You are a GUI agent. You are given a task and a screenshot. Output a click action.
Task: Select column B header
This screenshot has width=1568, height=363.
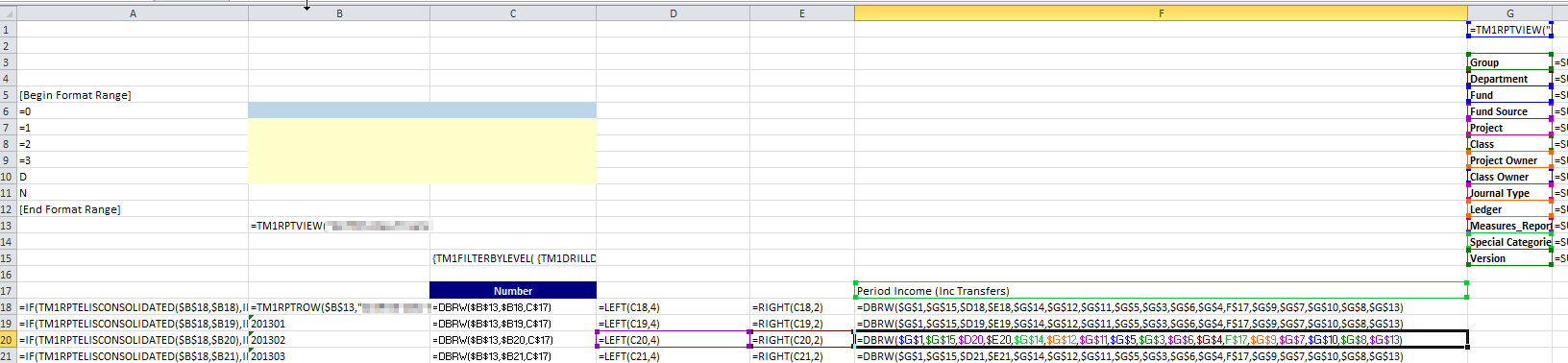click(x=339, y=13)
